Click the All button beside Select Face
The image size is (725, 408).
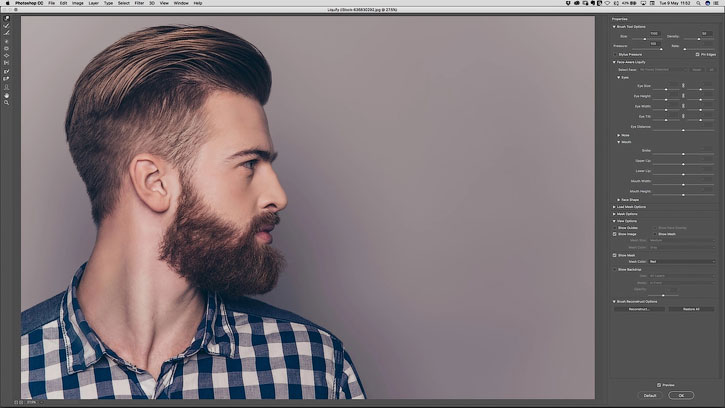pyautogui.click(x=711, y=69)
